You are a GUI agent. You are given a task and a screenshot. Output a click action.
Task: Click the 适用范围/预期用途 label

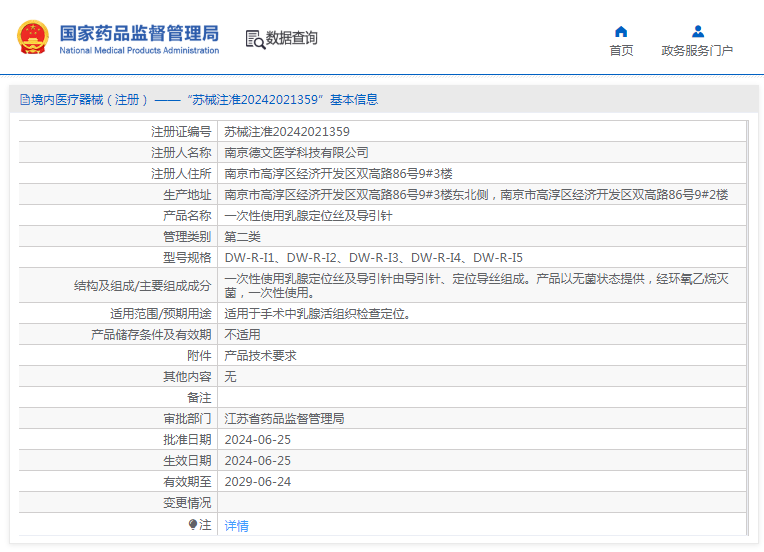pyautogui.click(x=160, y=314)
